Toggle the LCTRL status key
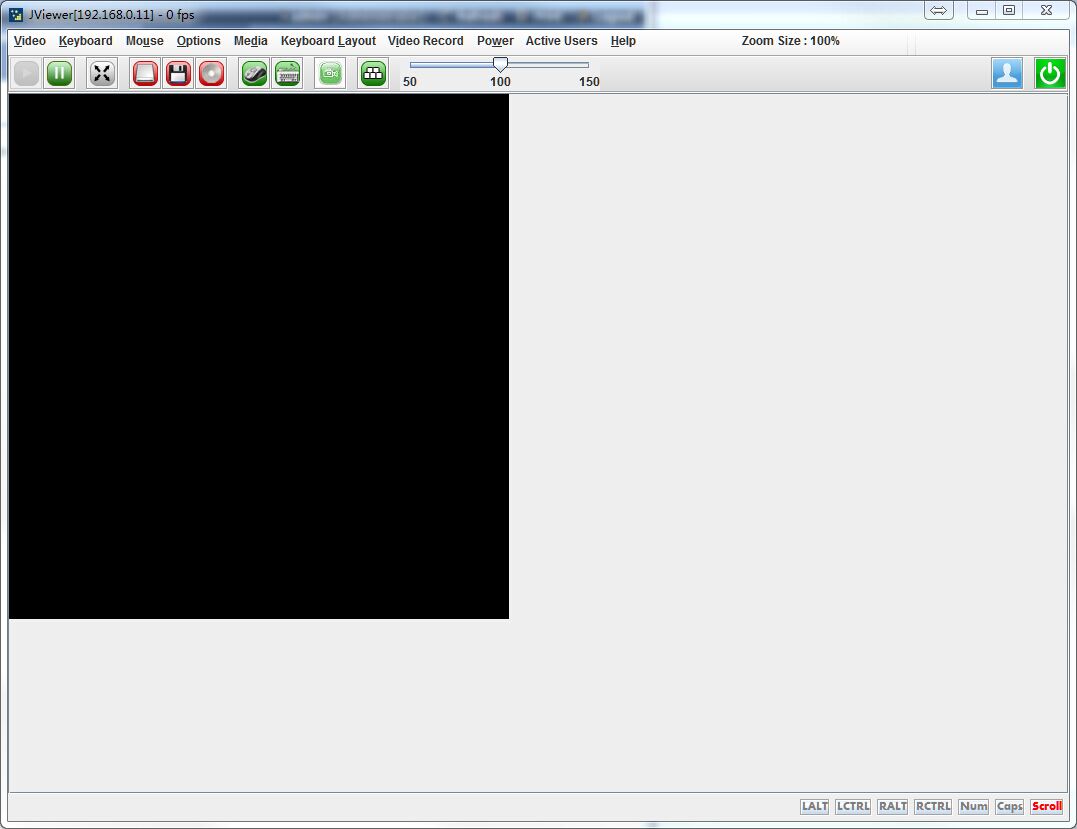The height and width of the screenshot is (829, 1077). coord(853,806)
